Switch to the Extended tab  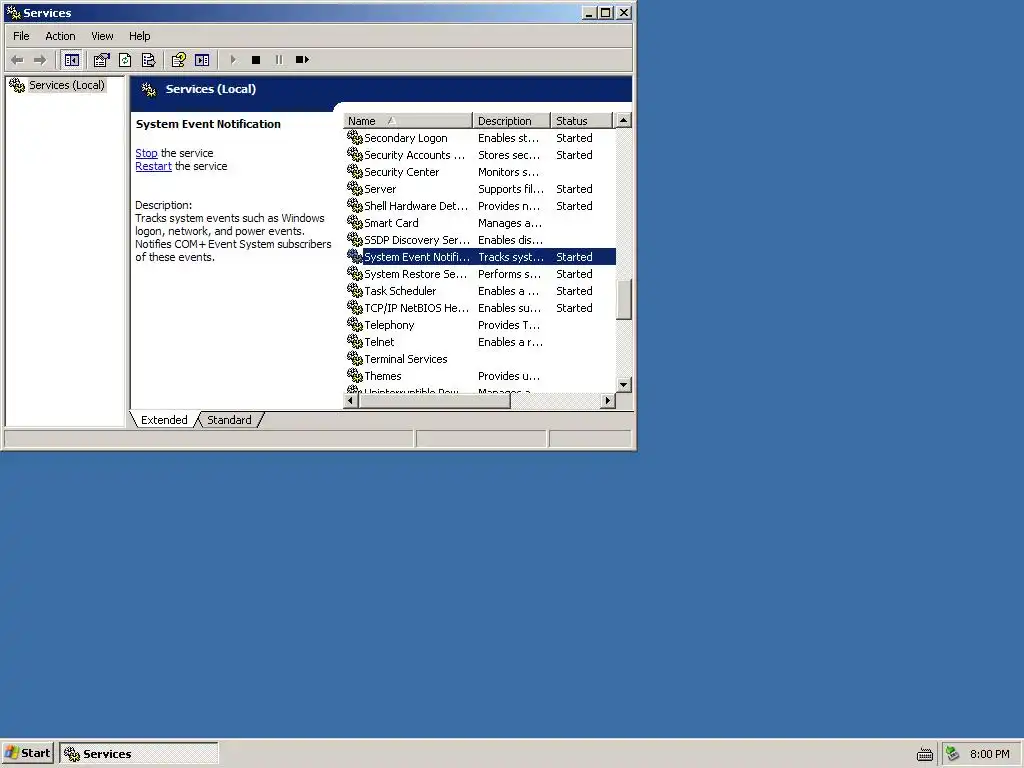(164, 420)
